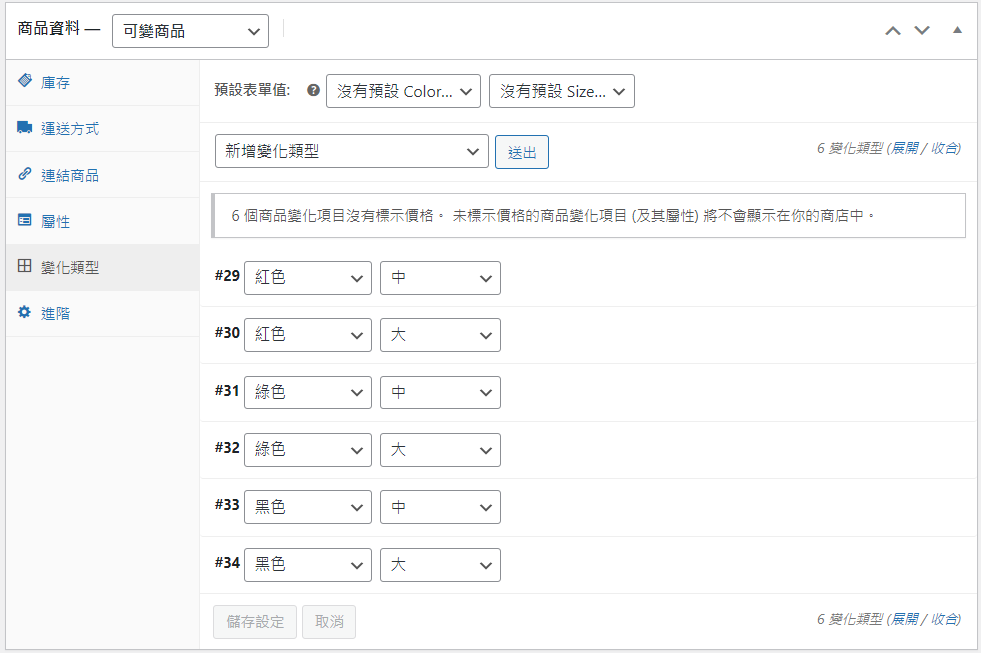Click the top 展開 expand link
Screen dimensions: 981x653
tap(904, 148)
